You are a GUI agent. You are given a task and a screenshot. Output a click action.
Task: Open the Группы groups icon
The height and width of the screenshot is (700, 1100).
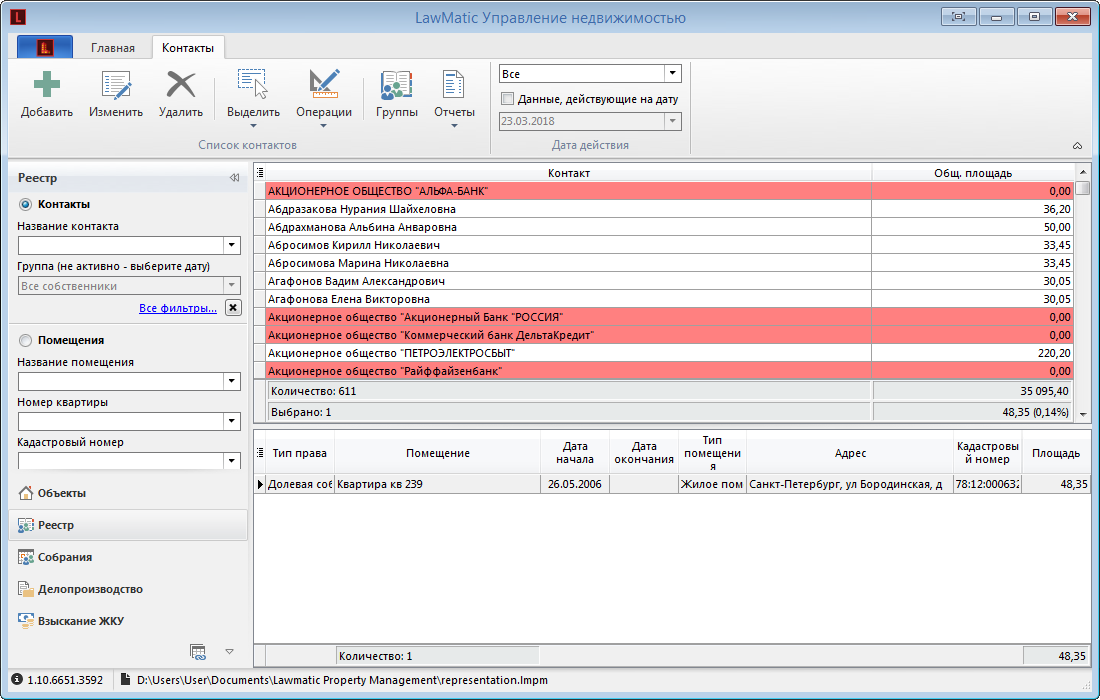(x=396, y=86)
